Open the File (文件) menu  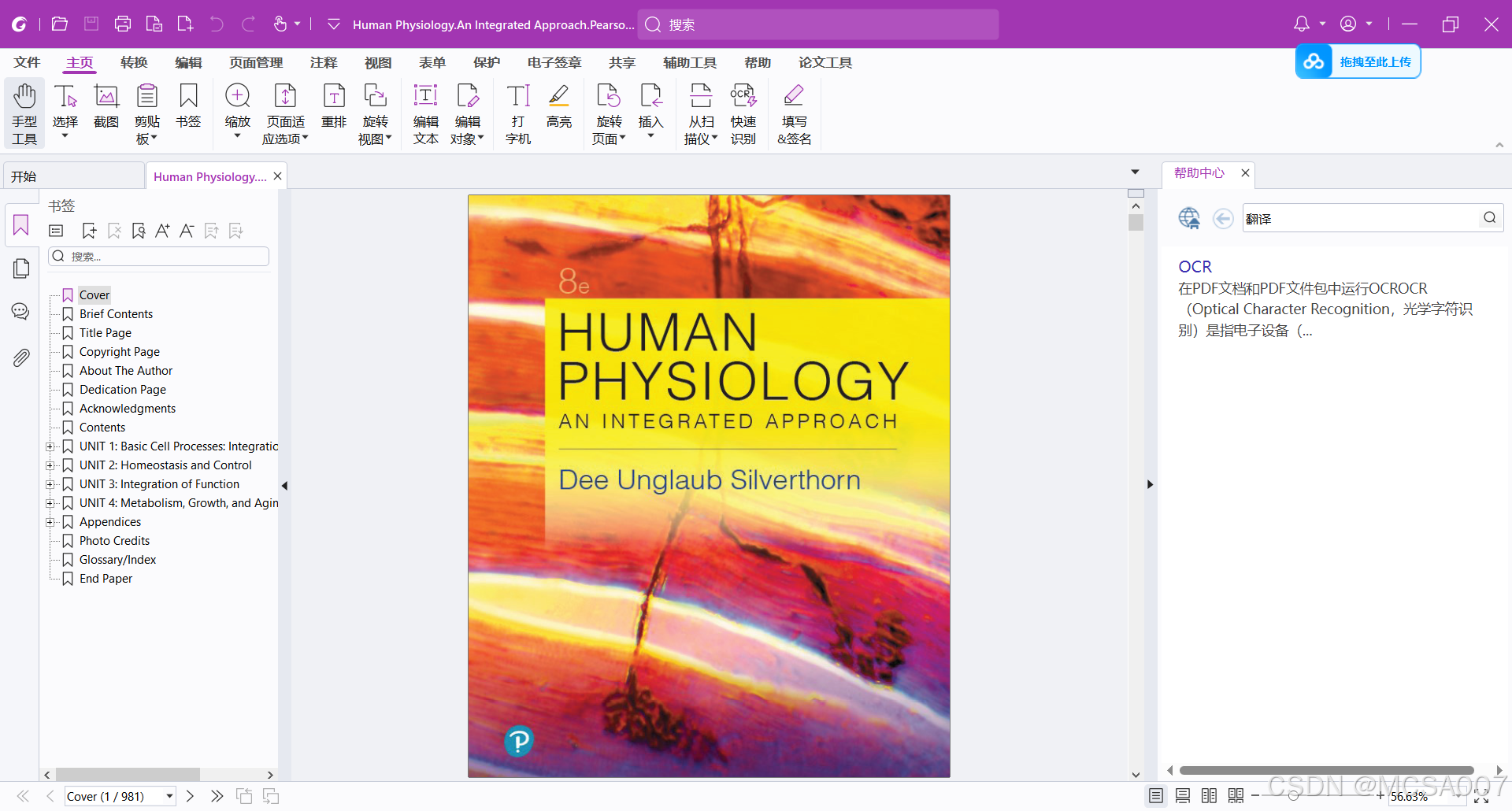[x=27, y=62]
